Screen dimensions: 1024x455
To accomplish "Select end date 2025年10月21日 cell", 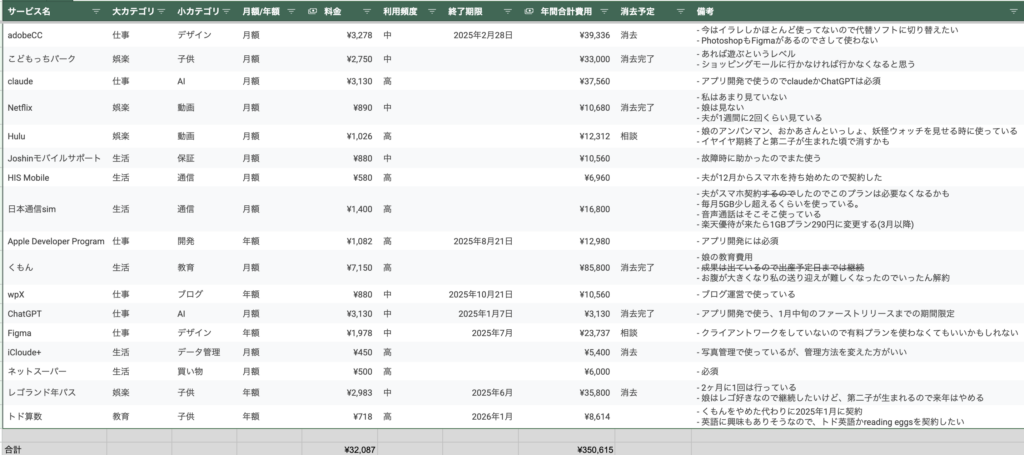I will pos(481,294).
